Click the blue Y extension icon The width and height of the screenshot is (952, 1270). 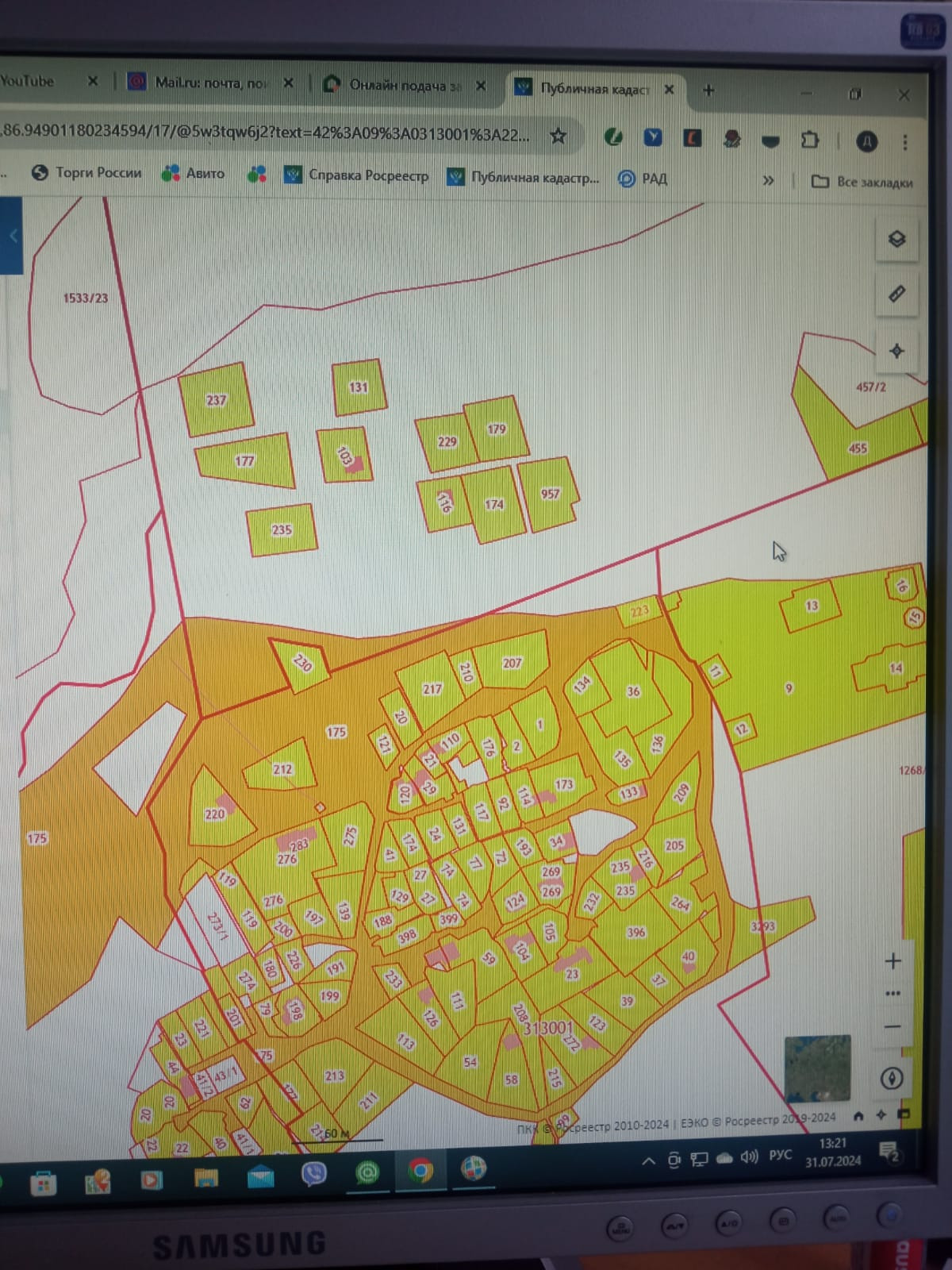[x=652, y=138]
